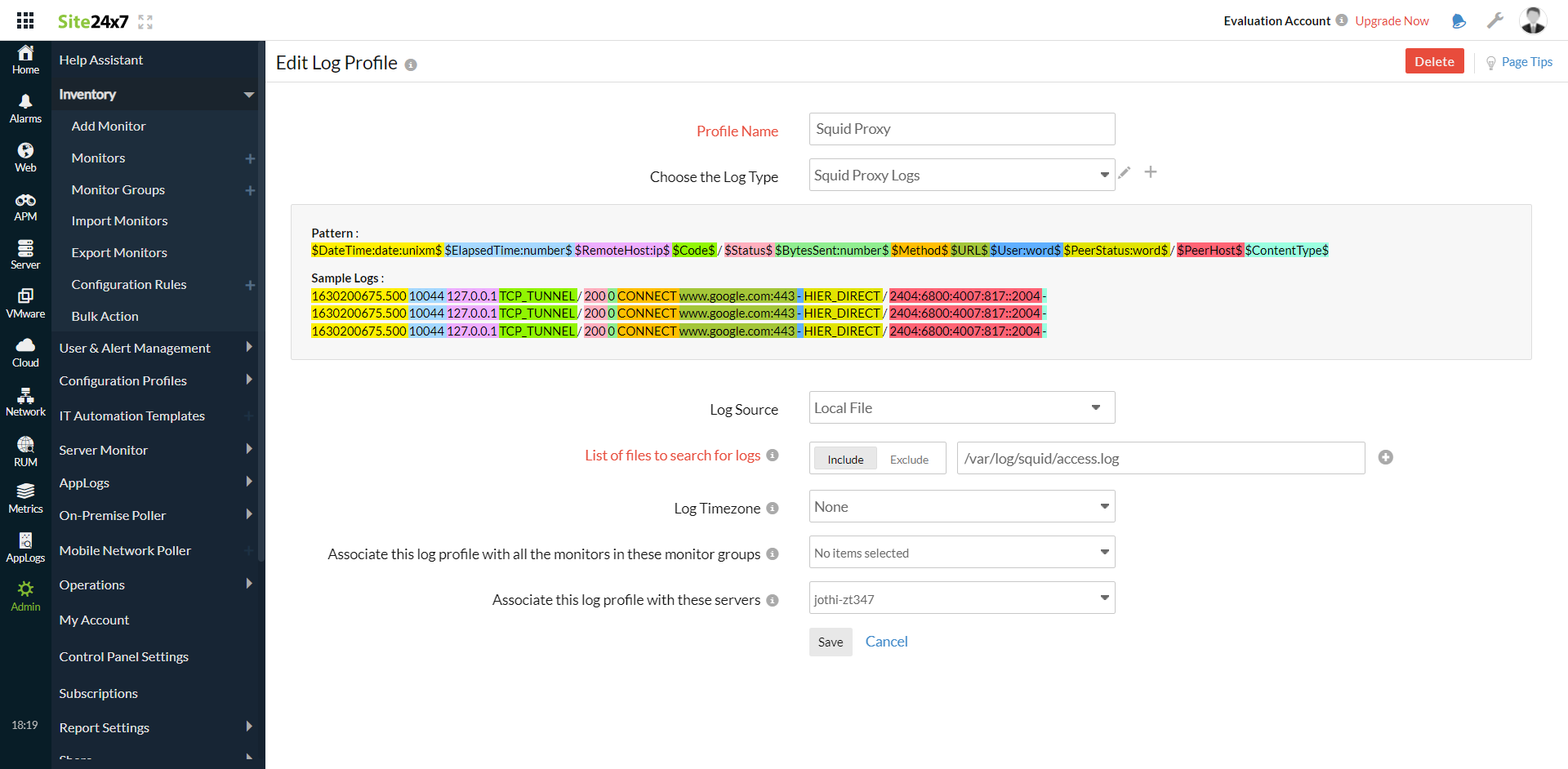Image resolution: width=1568 pixels, height=769 pixels.
Task: Open the Home section in sidebar
Action: (25, 57)
